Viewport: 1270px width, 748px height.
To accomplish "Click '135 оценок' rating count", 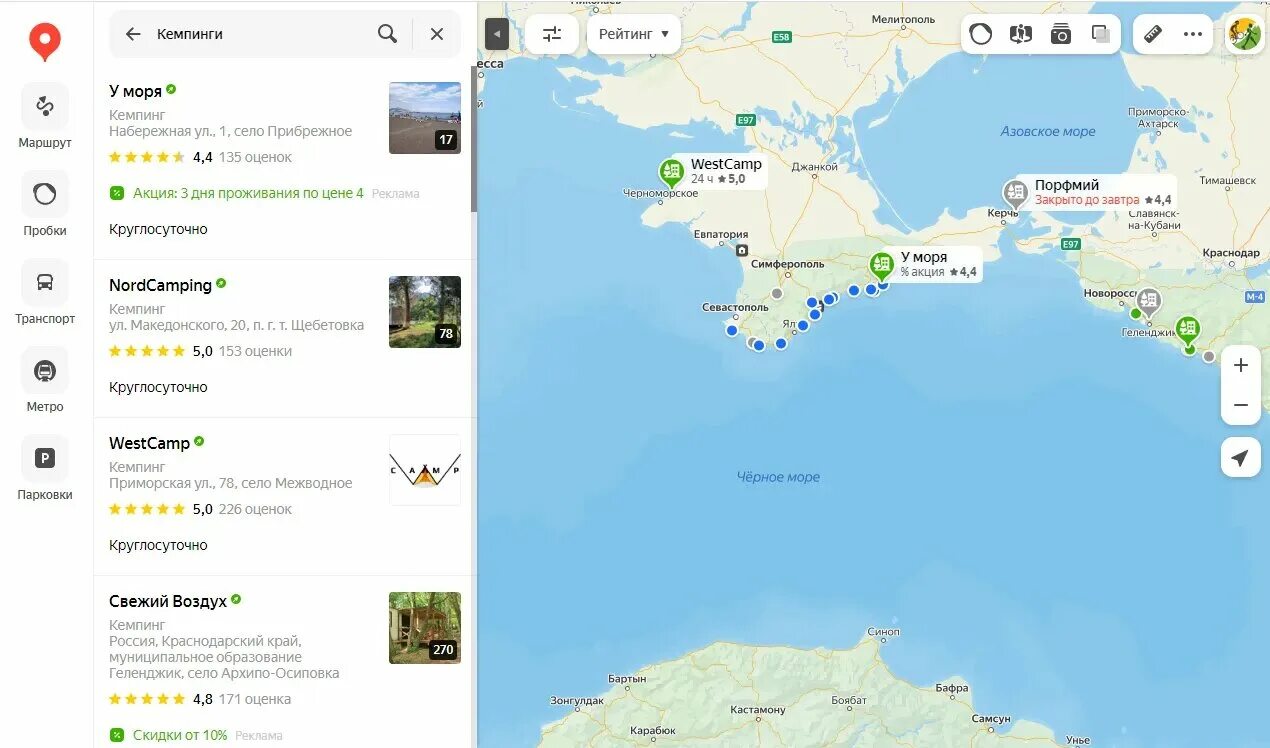I will coord(255,157).
